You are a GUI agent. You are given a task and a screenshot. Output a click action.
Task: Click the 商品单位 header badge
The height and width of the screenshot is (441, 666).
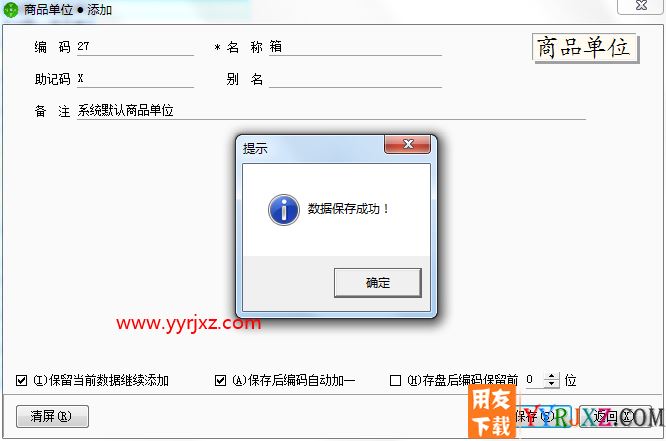pyautogui.click(x=584, y=47)
